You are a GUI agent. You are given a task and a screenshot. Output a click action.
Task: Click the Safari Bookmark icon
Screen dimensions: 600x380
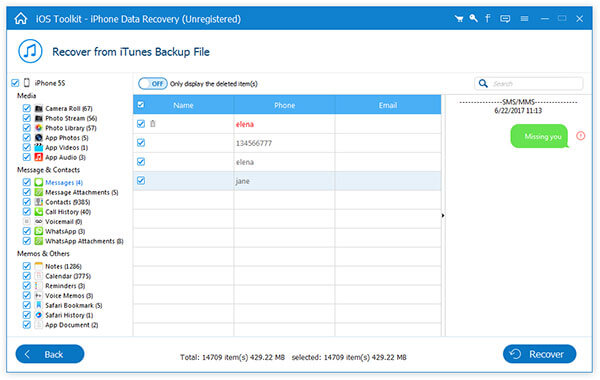(39, 305)
